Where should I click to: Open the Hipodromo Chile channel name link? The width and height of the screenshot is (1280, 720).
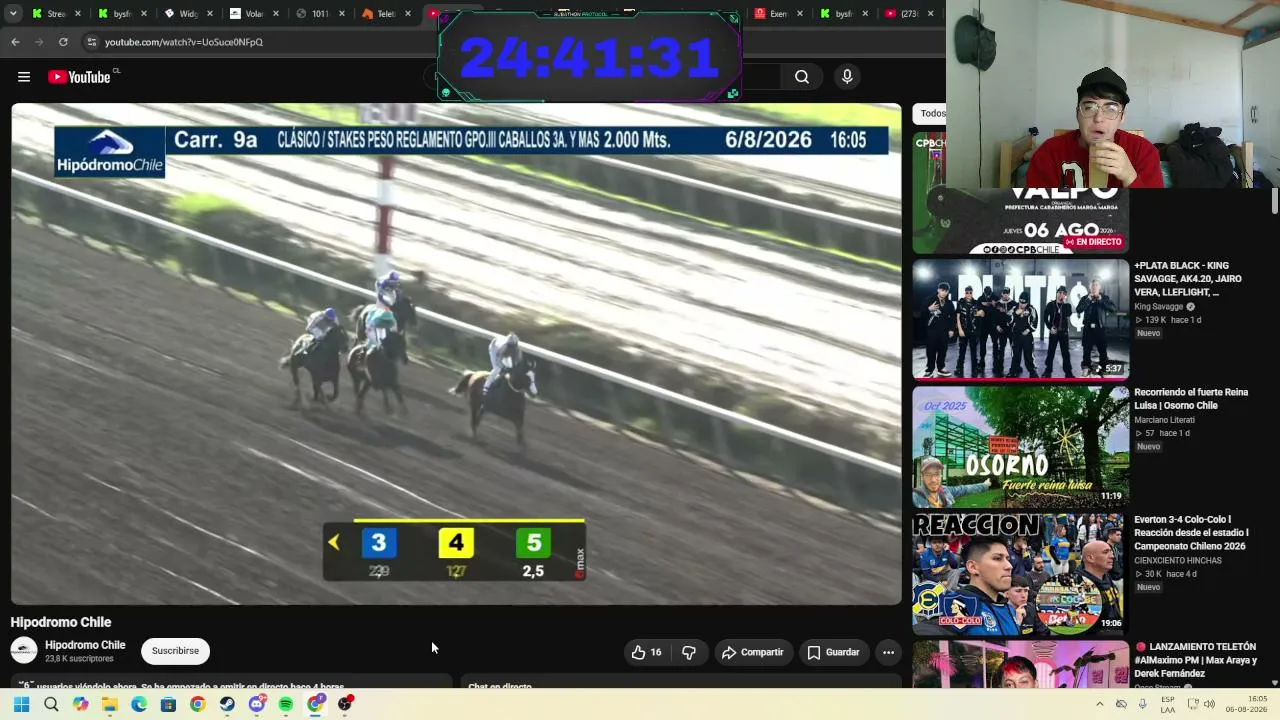pos(85,645)
